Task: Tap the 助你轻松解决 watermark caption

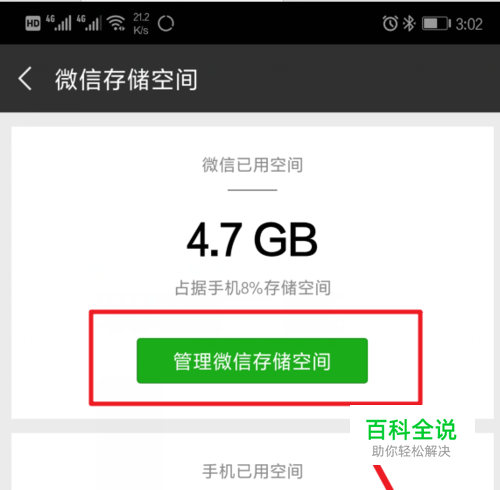Action: pos(411,451)
